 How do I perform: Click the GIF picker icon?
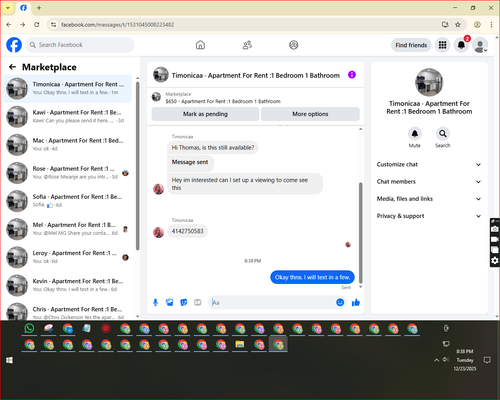coord(198,303)
